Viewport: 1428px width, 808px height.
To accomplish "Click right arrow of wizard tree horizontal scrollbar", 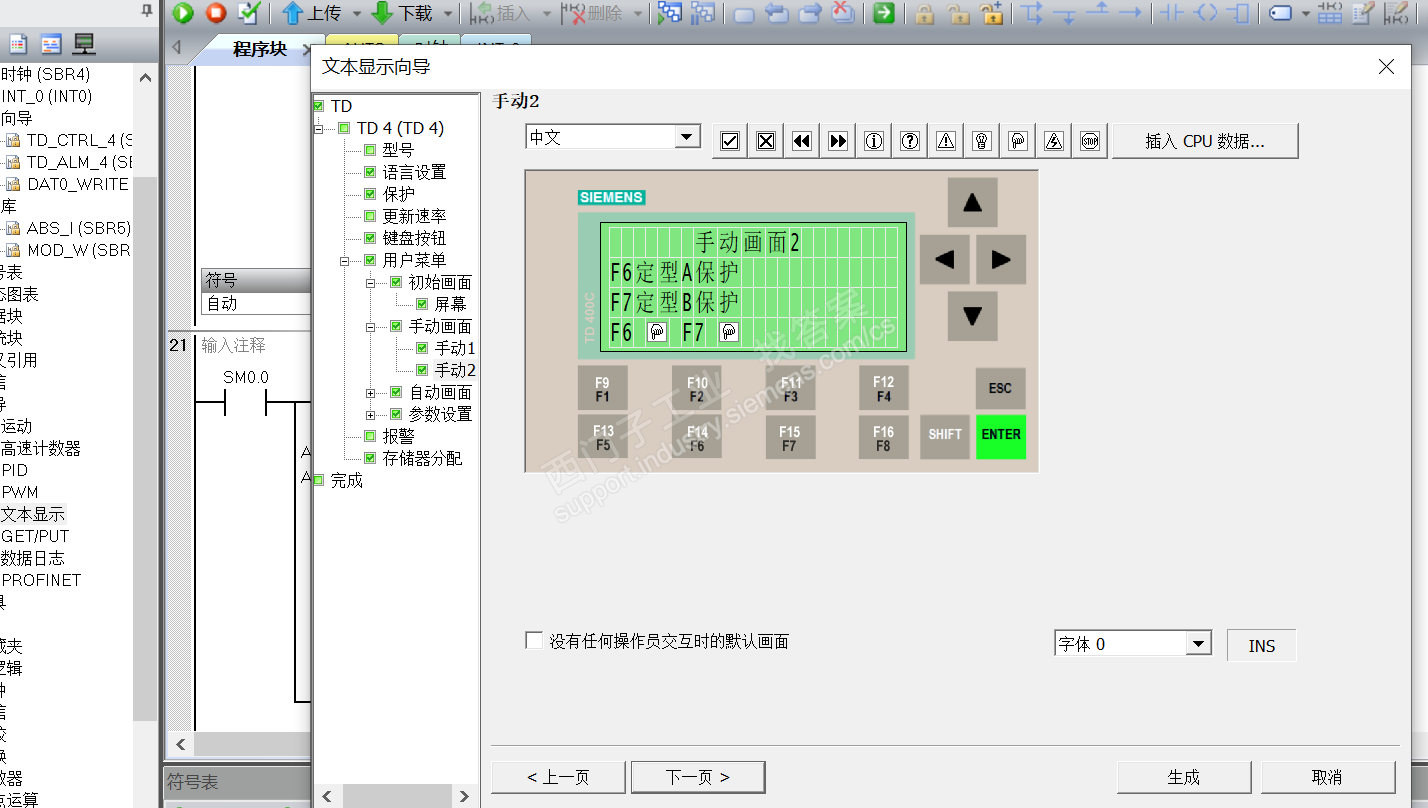I will point(464,797).
